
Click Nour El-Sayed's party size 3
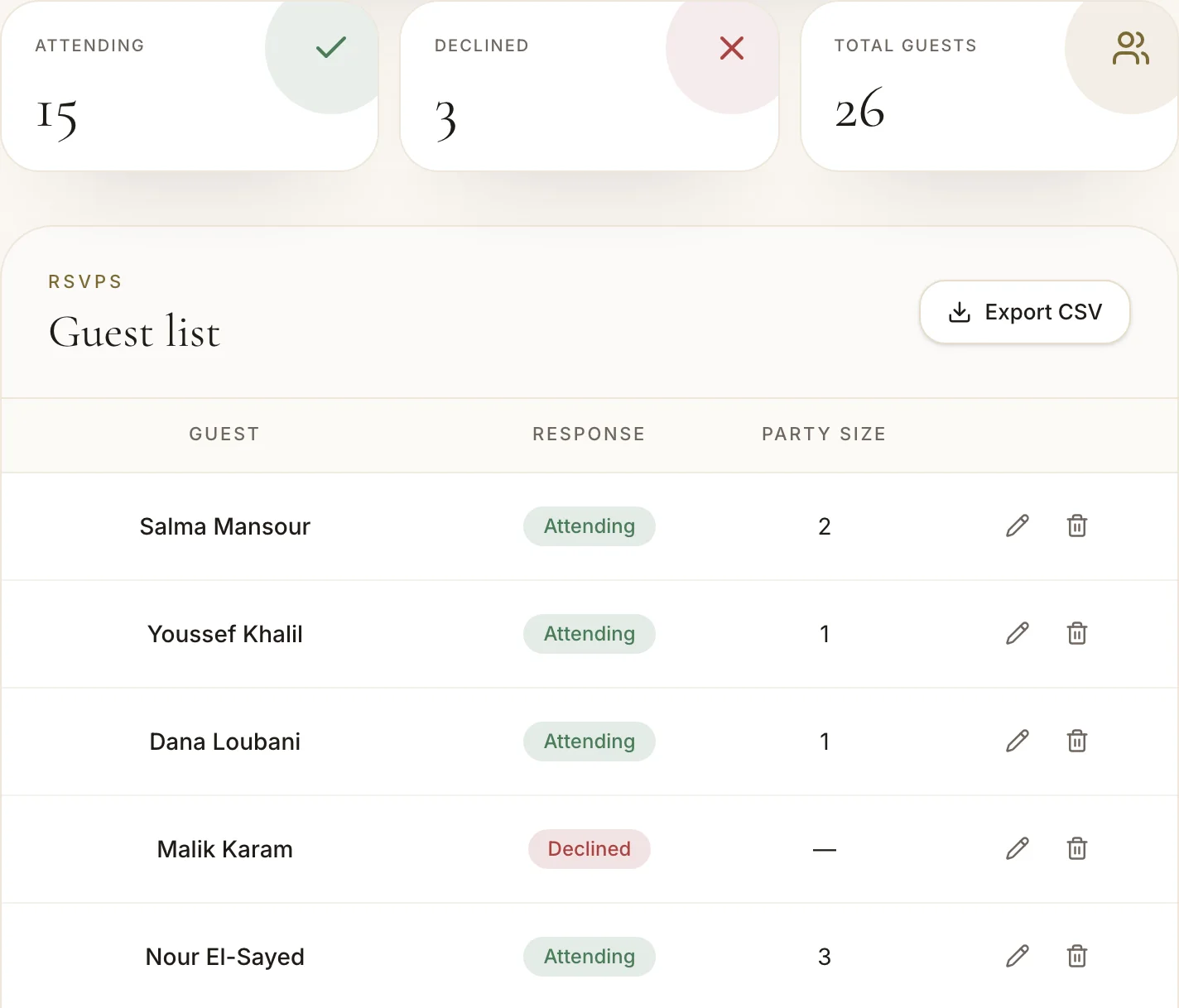[x=825, y=957]
